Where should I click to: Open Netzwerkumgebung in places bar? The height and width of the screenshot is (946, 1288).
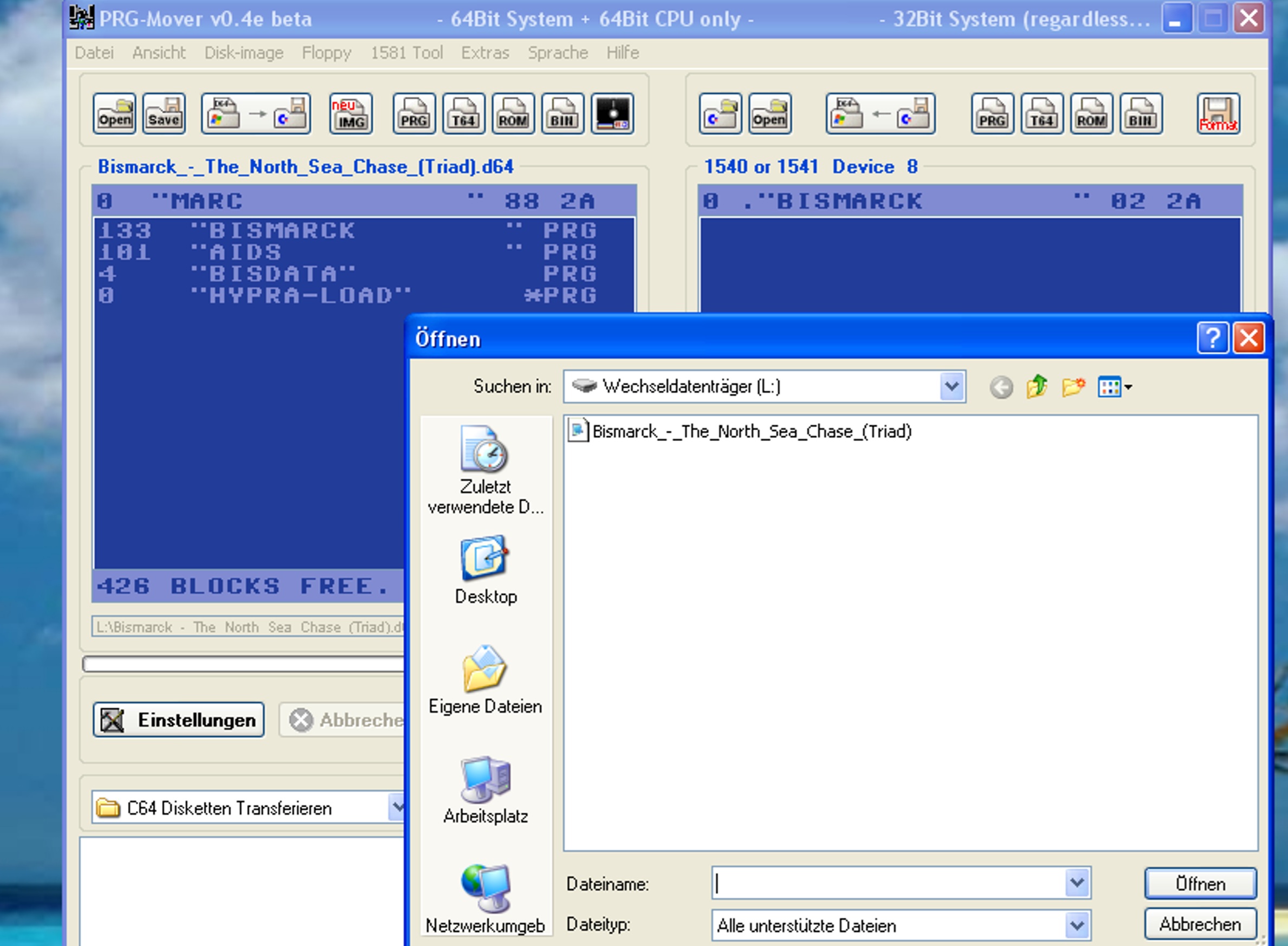tap(485, 899)
